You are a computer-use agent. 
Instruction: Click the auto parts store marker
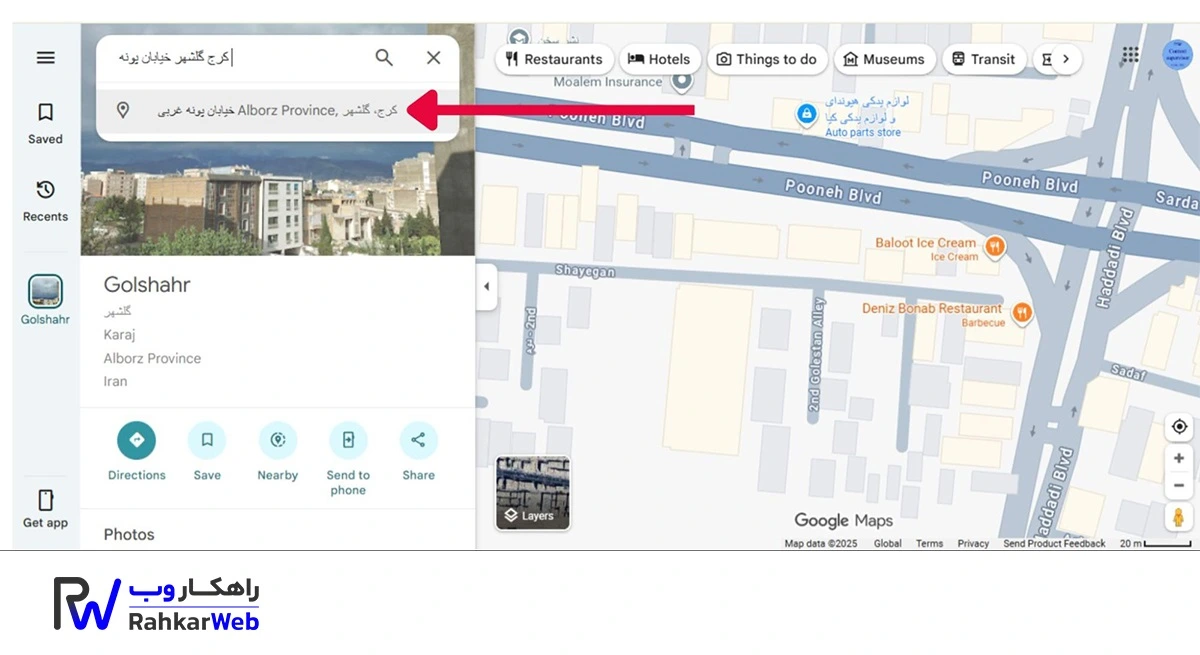(806, 115)
